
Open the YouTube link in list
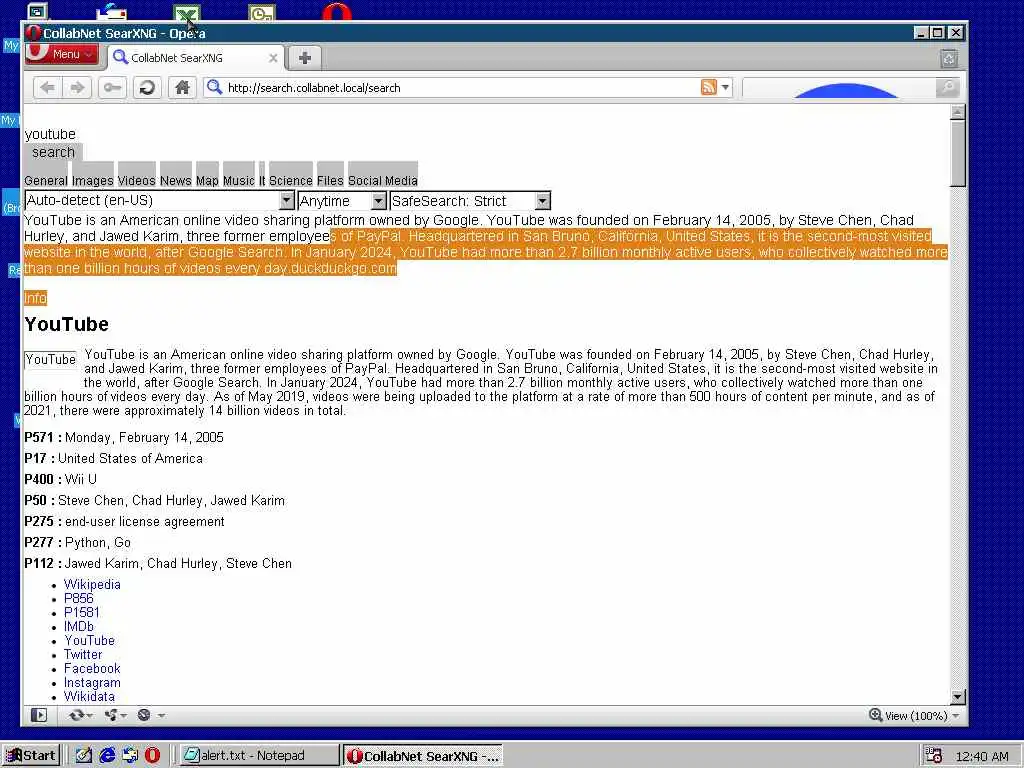tap(89, 641)
